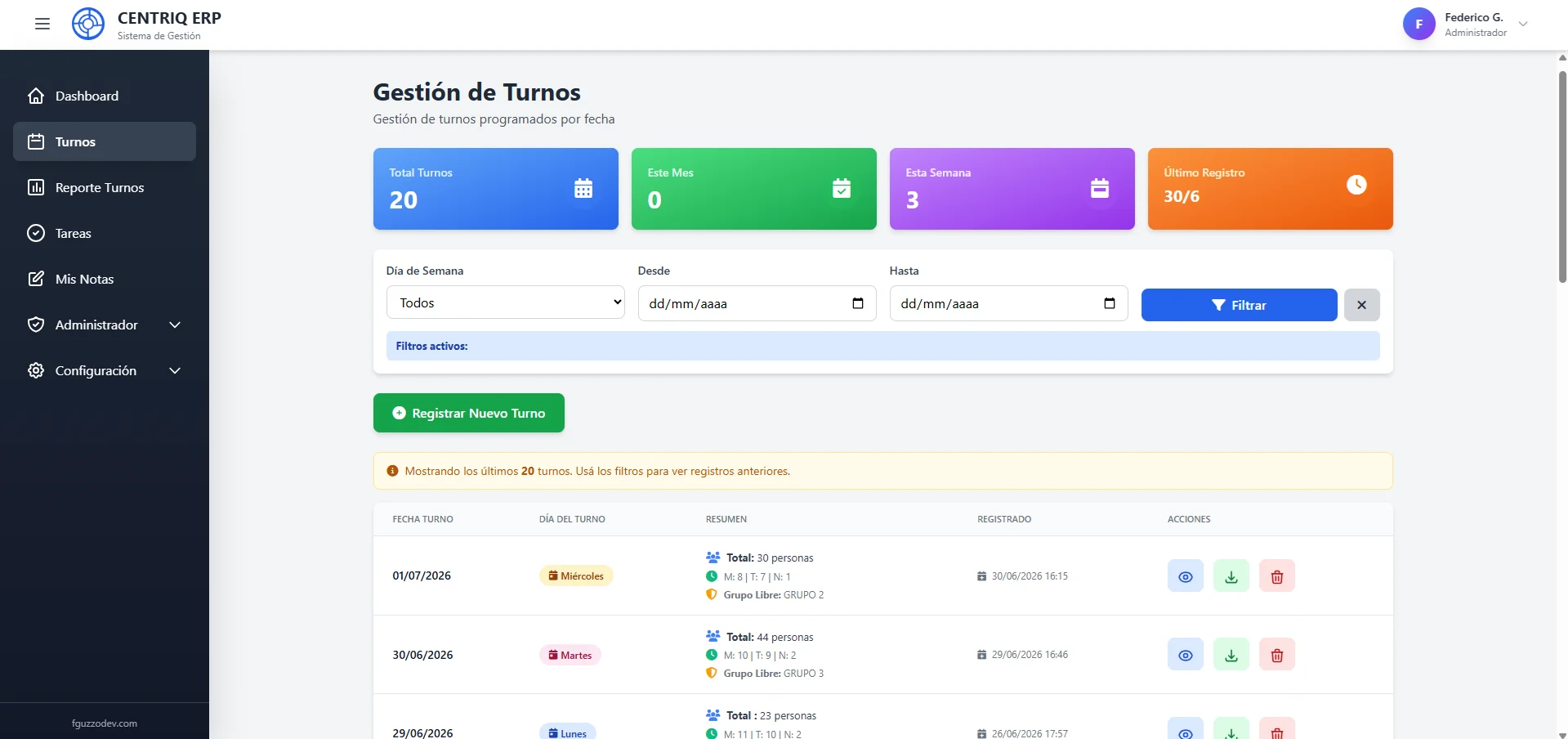Click the Total Turnos calendar icon
This screenshot has width=1568, height=739.
pyautogui.click(x=583, y=188)
